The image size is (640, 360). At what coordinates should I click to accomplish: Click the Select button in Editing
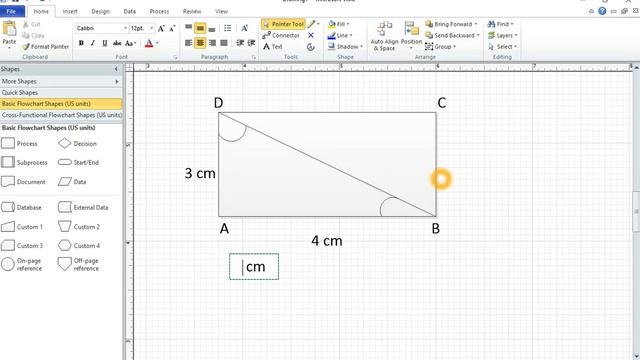[502, 47]
